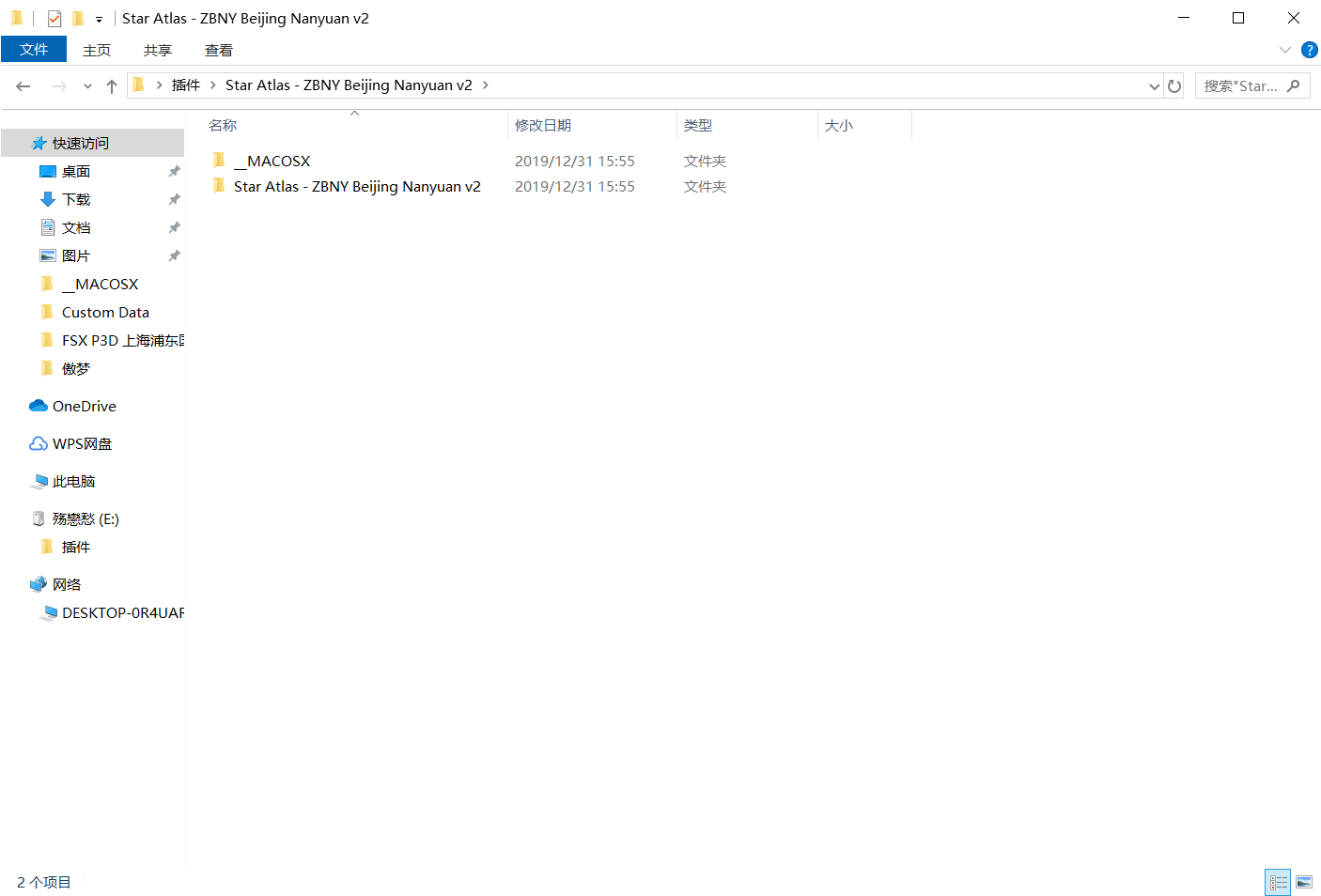This screenshot has width=1321, height=896.
Task: Click the 插件 breadcrumb segment
Action: tap(186, 85)
